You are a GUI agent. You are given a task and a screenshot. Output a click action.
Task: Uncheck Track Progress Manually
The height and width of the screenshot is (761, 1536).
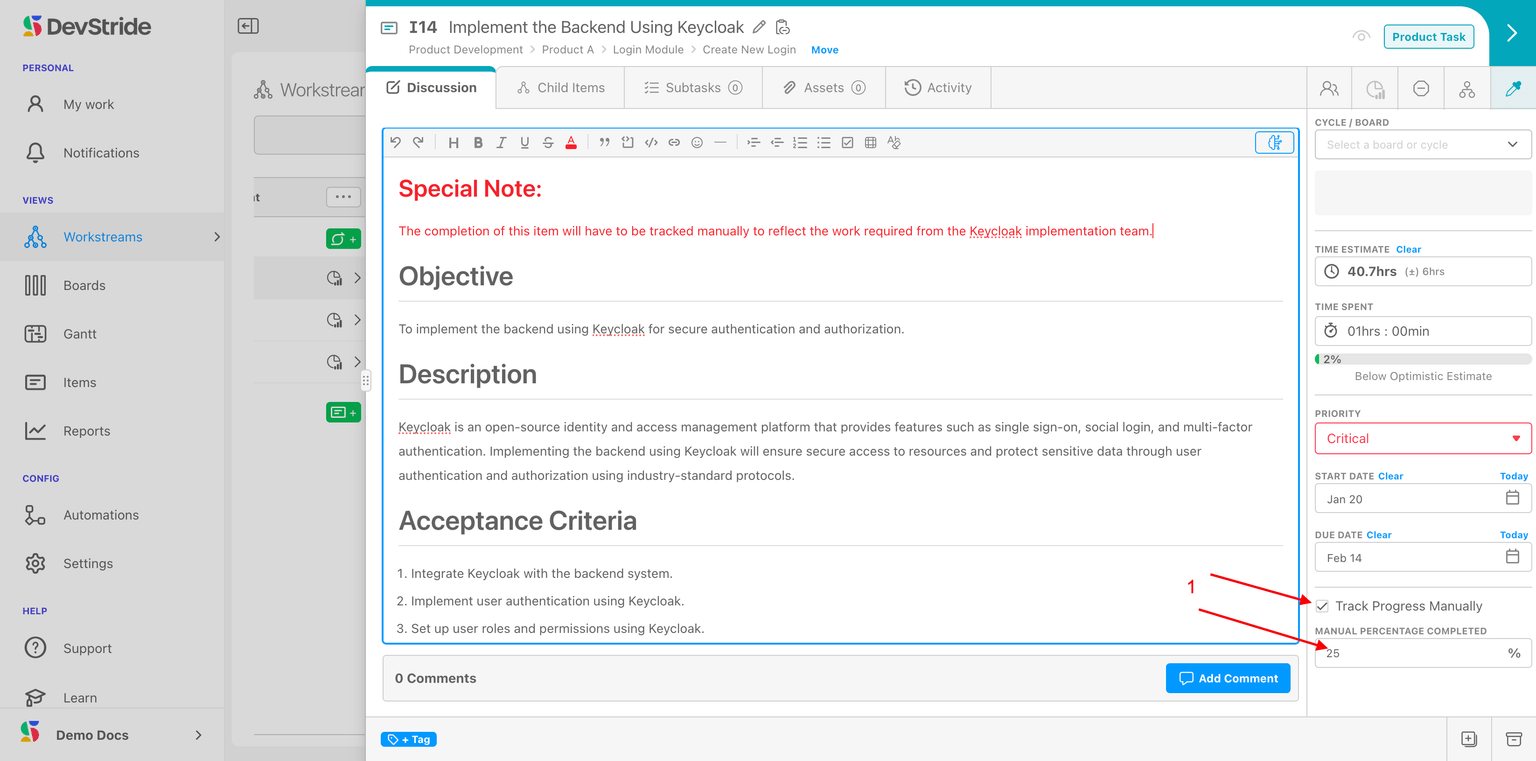1322,606
